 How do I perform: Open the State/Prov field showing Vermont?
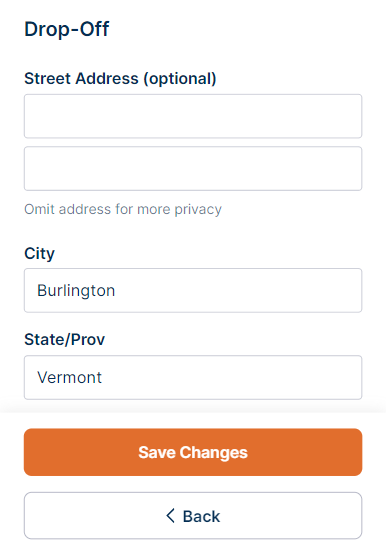click(x=193, y=377)
